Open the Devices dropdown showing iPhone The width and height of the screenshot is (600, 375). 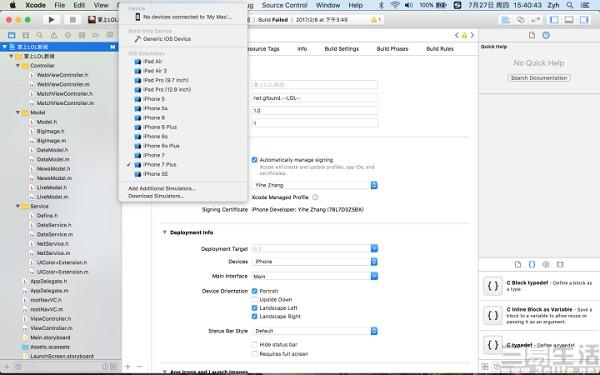(x=315, y=262)
